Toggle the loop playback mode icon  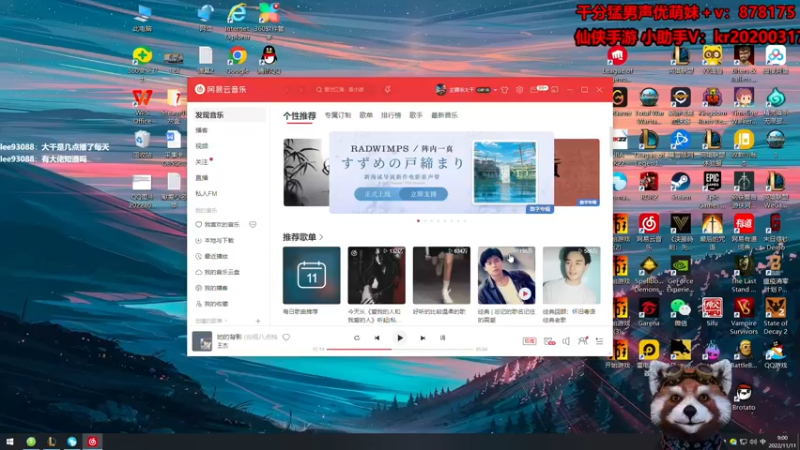point(357,338)
